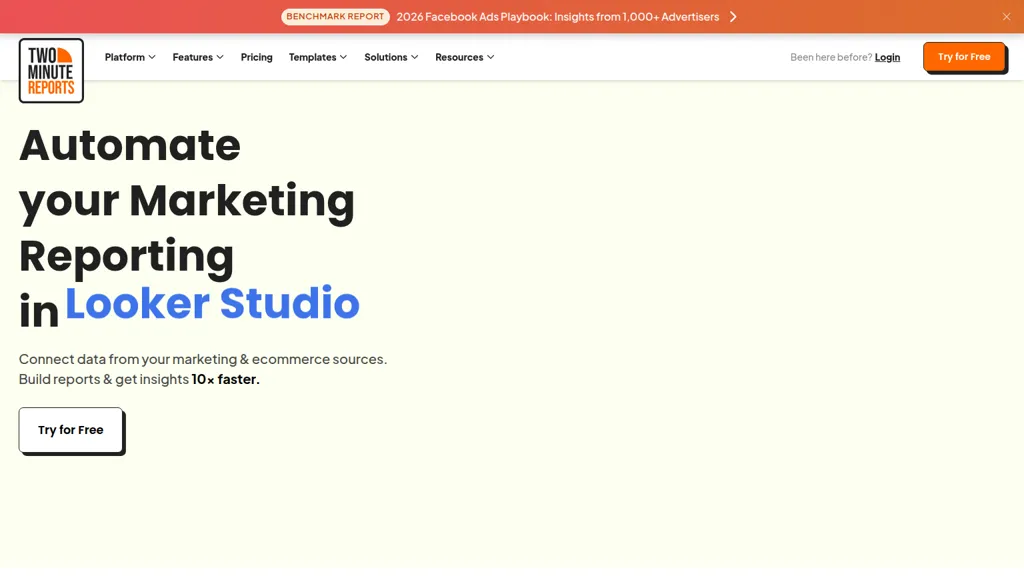Screen dimensions: 1024x576
Task: Expand the Templates dropdown menu
Action: pos(317,57)
